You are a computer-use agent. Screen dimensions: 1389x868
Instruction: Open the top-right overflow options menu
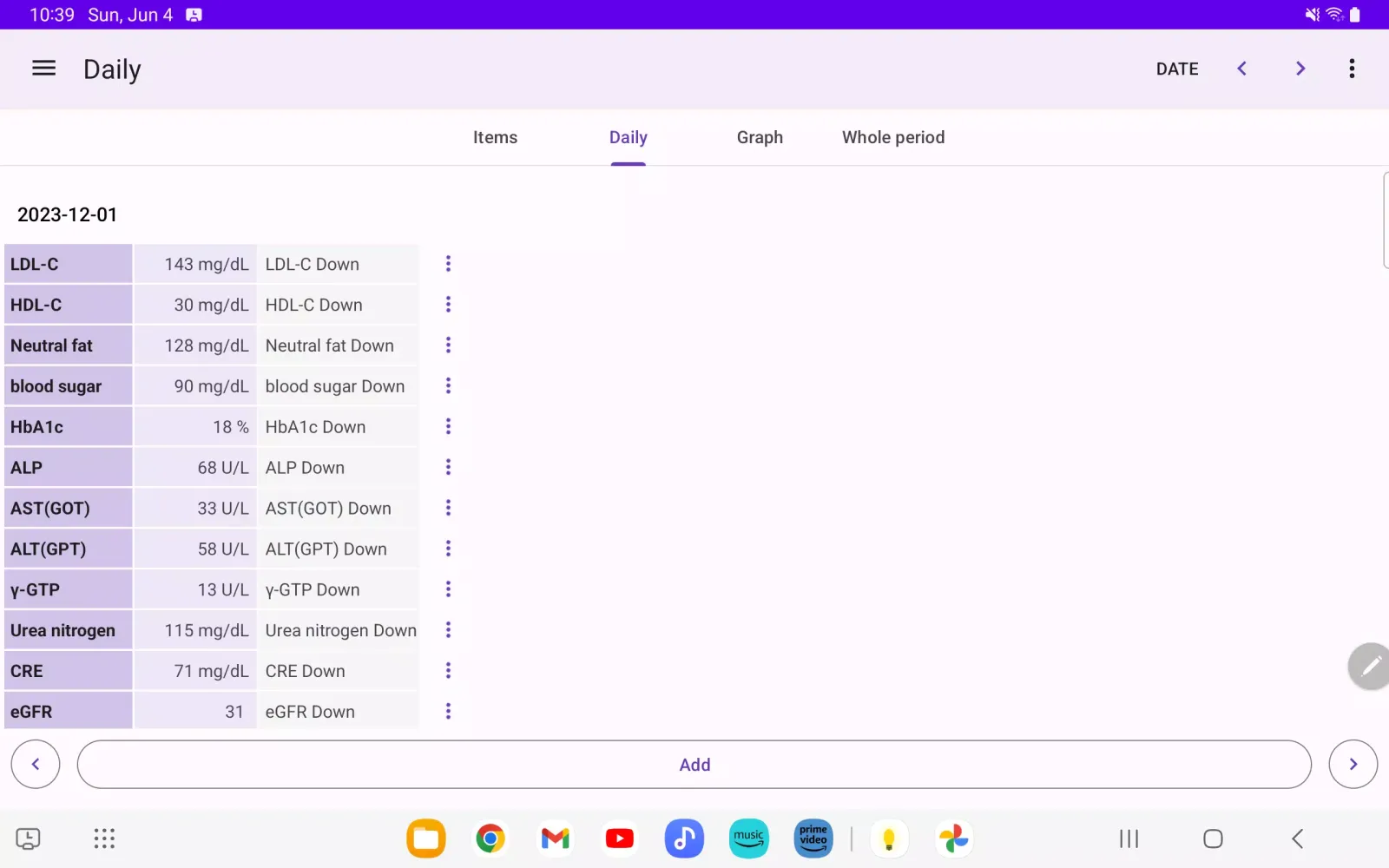[1352, 69]
